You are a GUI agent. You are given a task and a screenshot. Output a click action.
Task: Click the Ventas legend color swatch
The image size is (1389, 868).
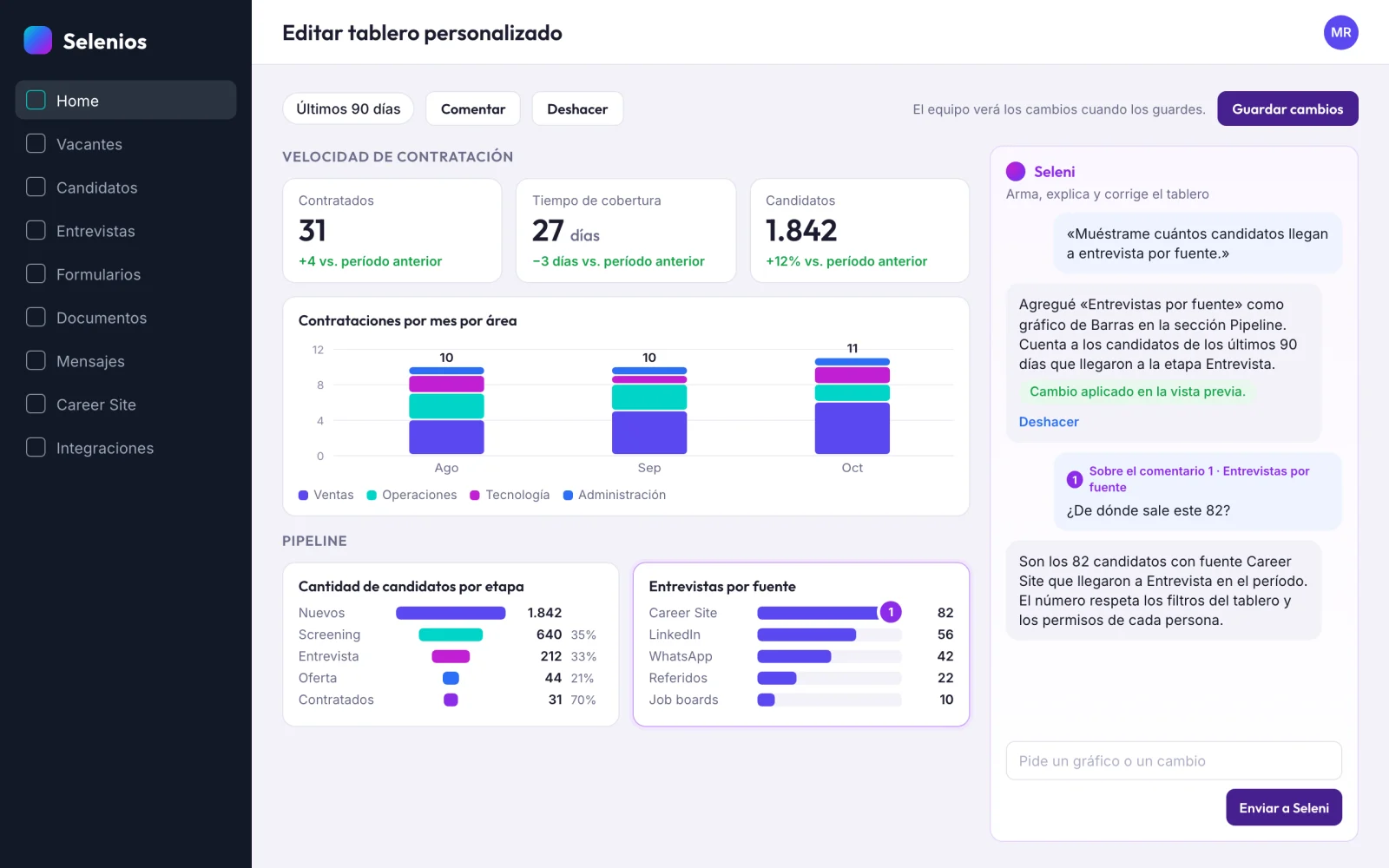point(303,495)
